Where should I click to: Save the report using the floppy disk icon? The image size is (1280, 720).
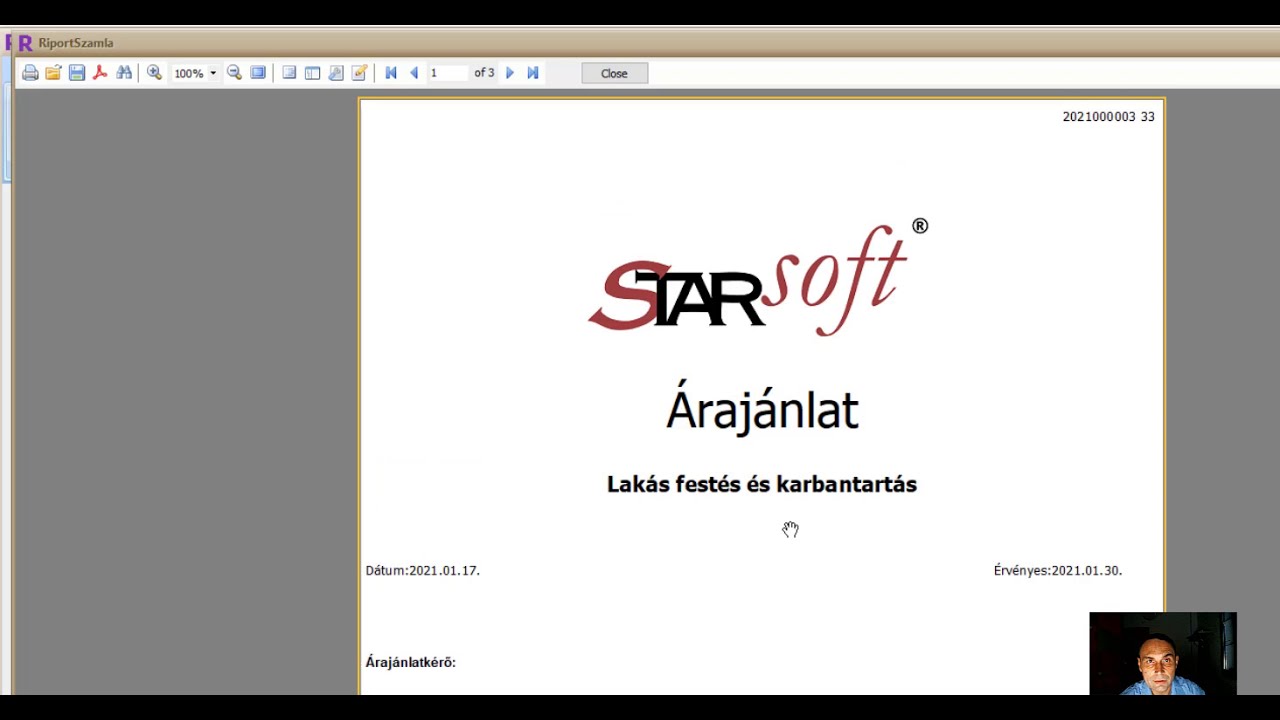(x=77, y=73)
